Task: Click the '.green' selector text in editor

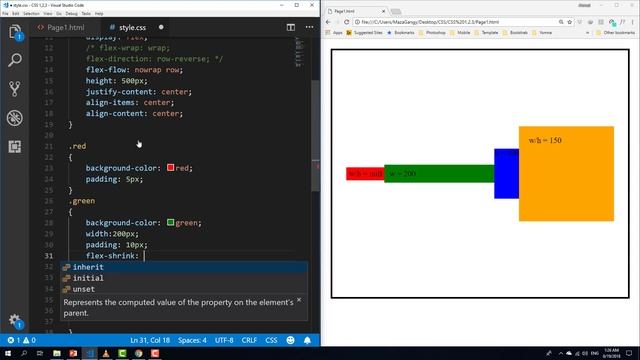Action: [82, 201]
